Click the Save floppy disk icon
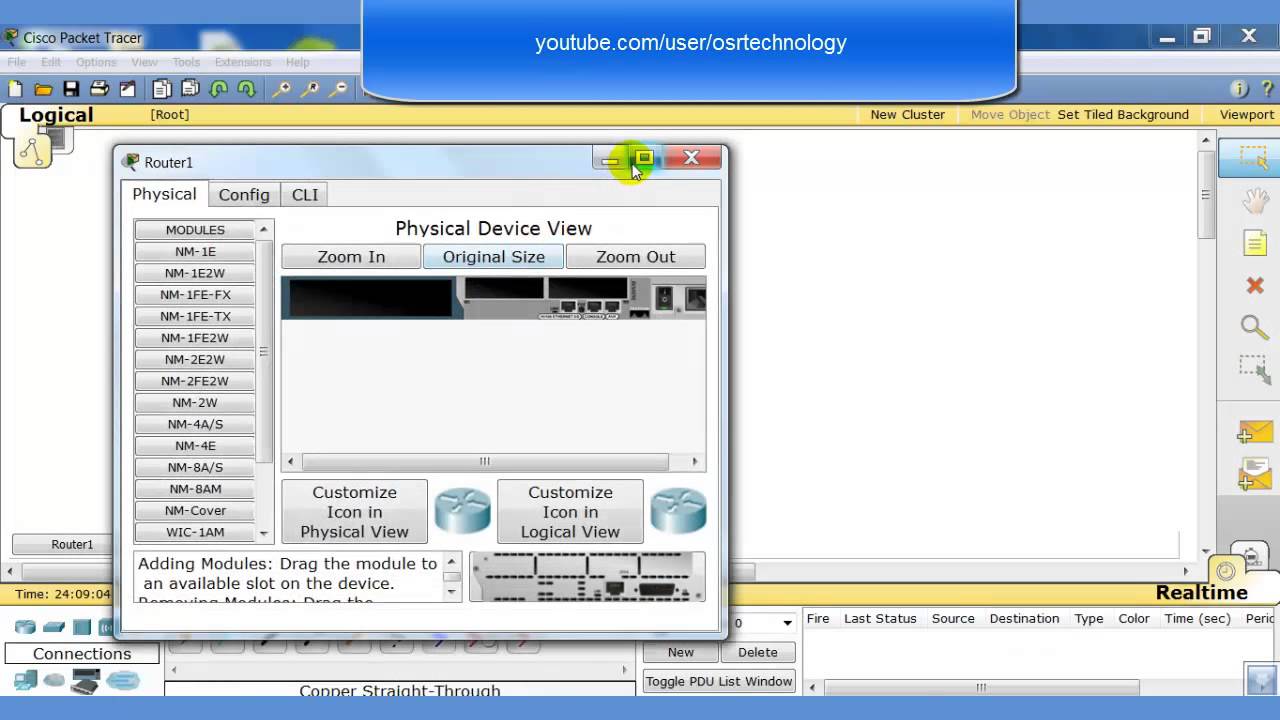Viewport: 1280px width, 720px height. click(71, 89)
